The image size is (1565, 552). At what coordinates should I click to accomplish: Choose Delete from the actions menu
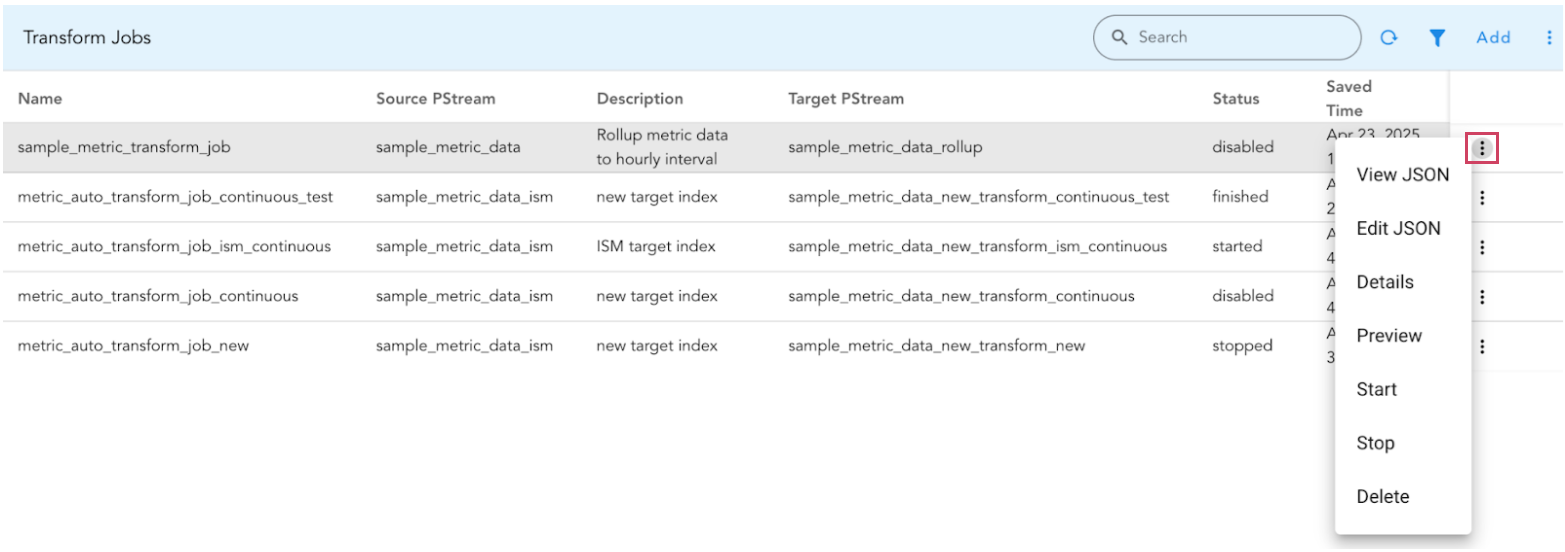coord(1382,497)
